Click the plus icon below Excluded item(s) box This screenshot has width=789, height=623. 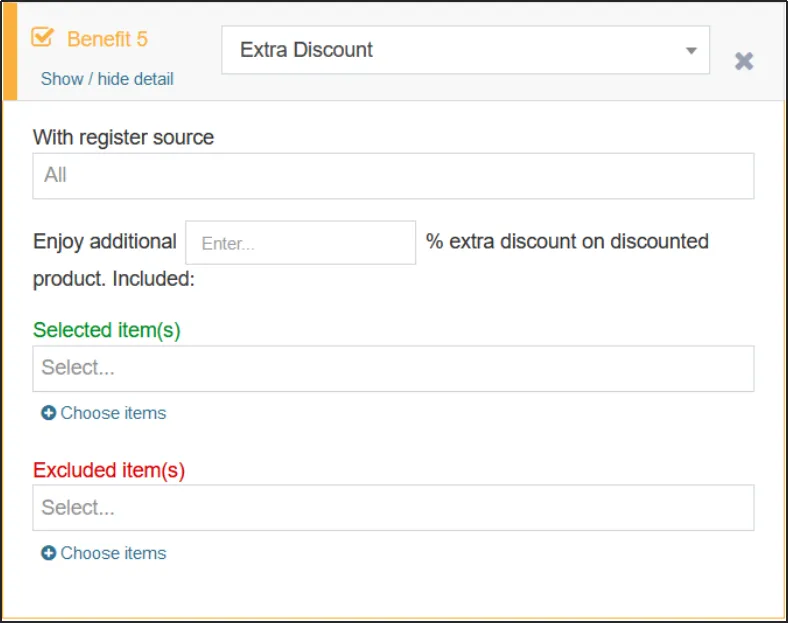click(x=48, y=553)
